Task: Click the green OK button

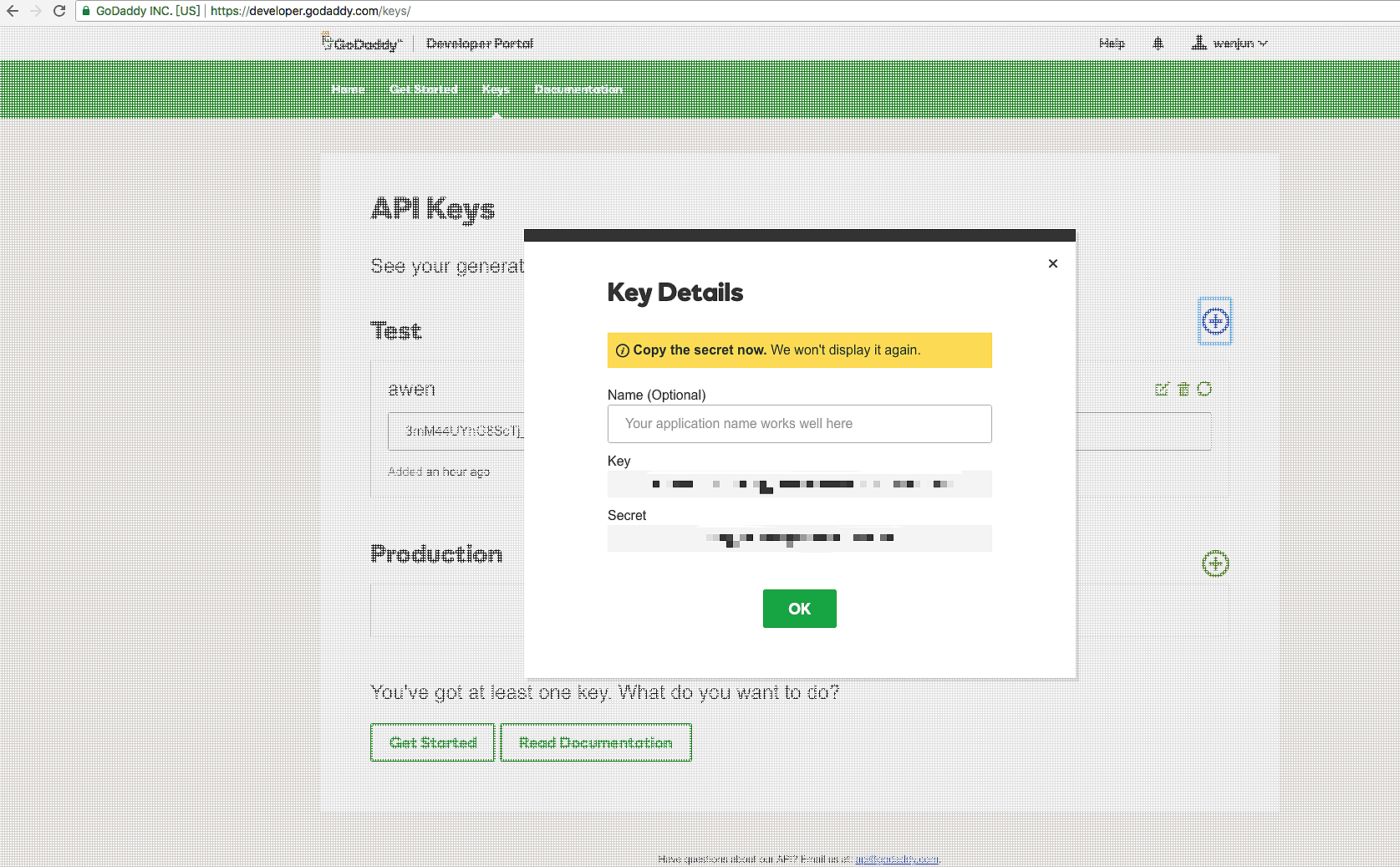Action: (x=799, y=609)
